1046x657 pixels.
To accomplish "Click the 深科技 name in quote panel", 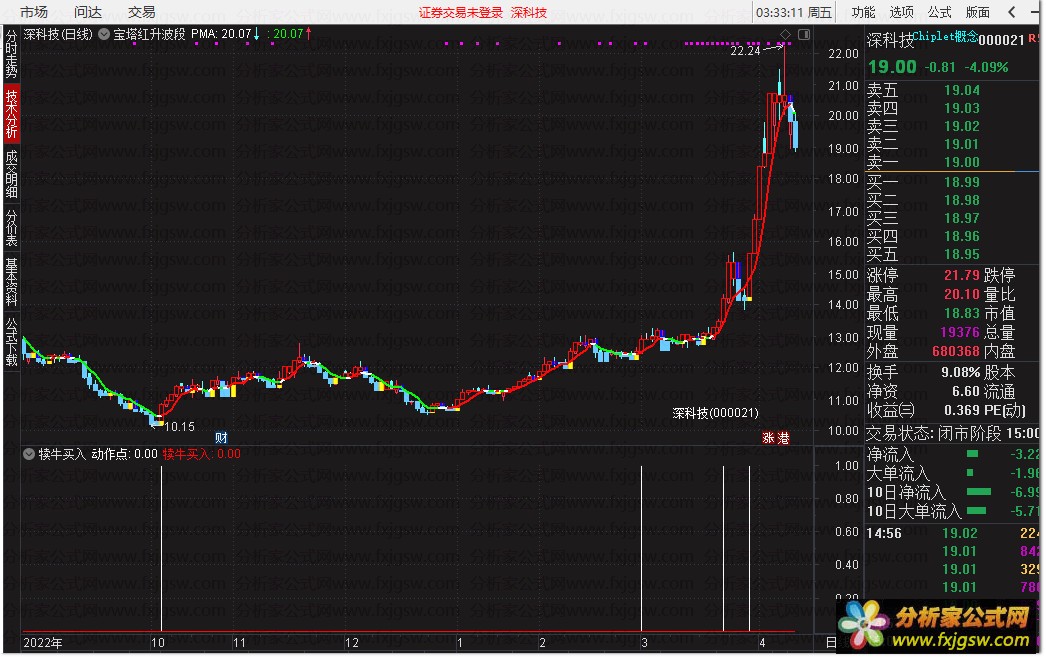I will tap(890, 41).
